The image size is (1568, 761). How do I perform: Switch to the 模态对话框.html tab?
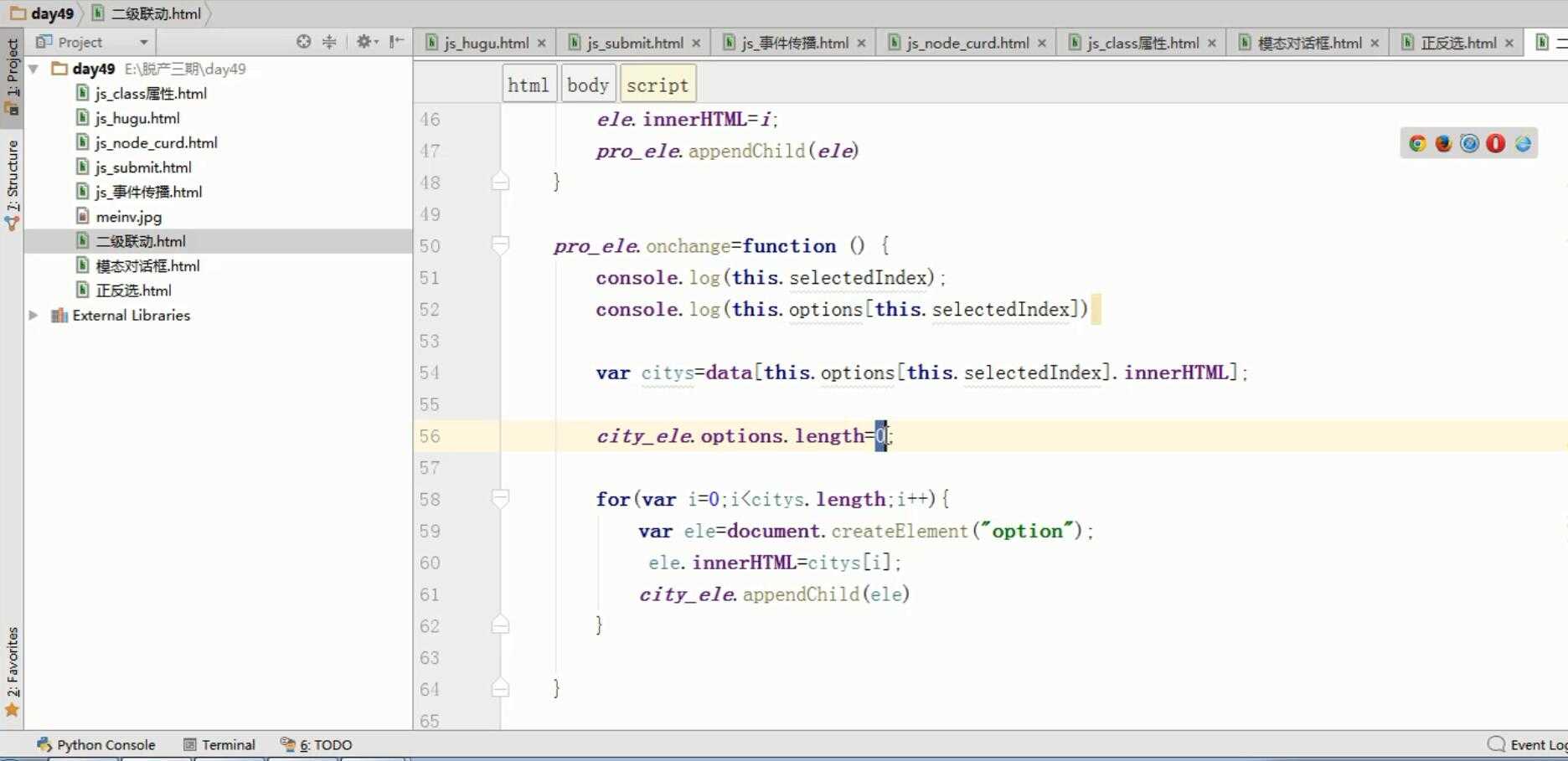click(x=1309, y=43)
